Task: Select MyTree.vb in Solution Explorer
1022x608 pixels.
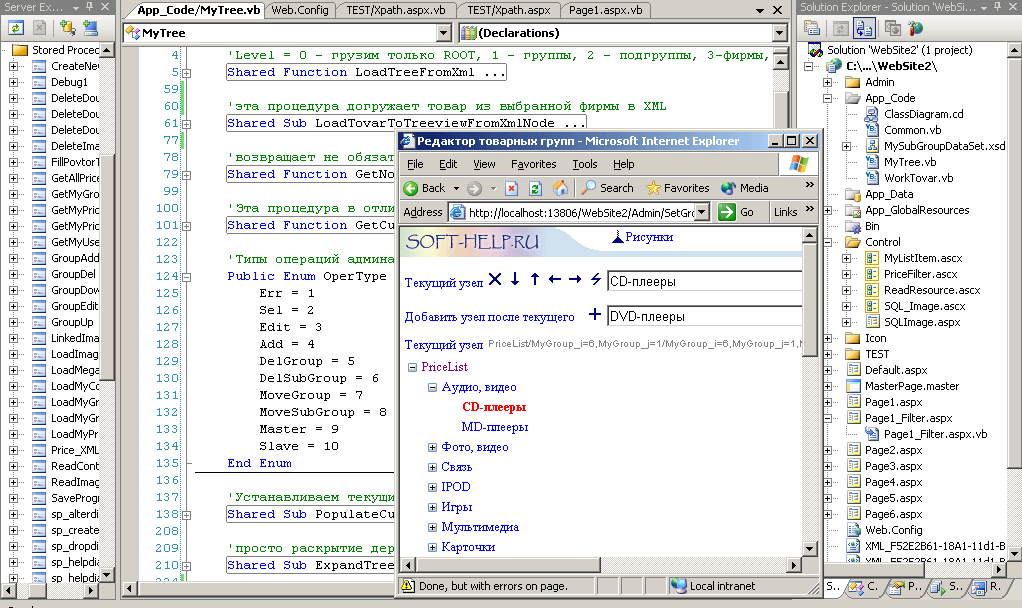Action: click(x=910, y=162)
